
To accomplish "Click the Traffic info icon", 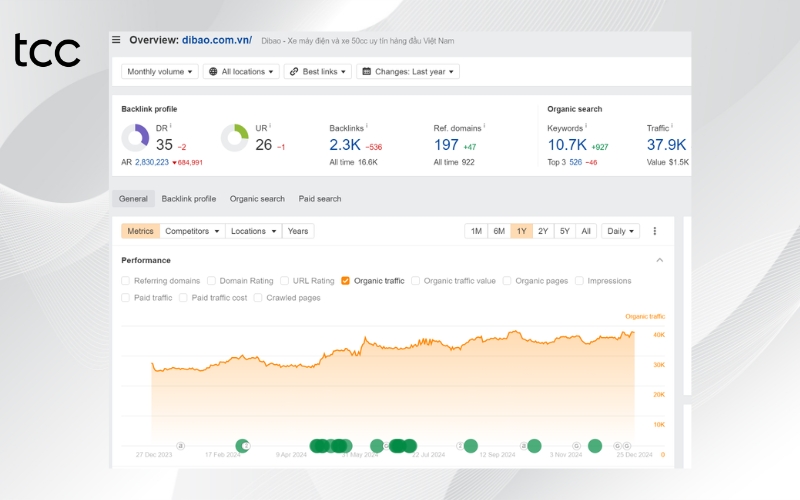I will pyautogui.click(x=672, y=126).
